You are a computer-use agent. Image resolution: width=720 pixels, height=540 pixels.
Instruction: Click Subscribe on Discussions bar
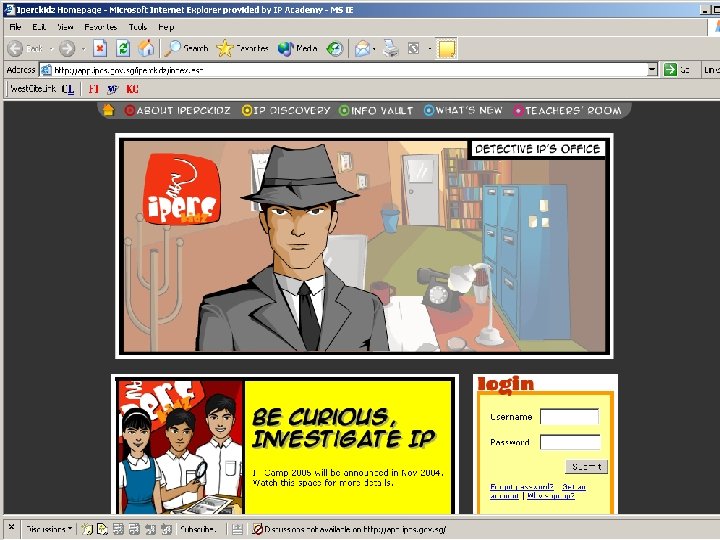(x=198, y=529)
